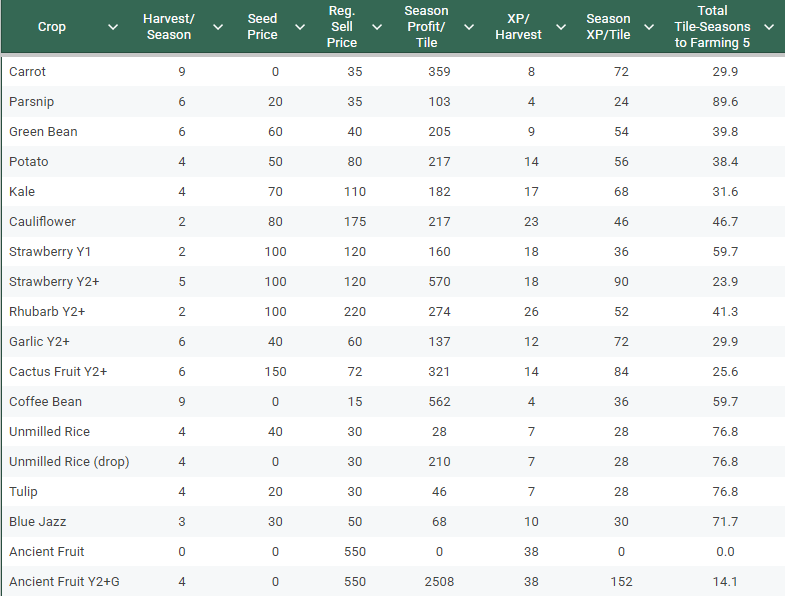The height and width of the screenshot is (596, 785).
Task: Select the Cactus Fruit Y2+ seed price 150
Action: pyautogui.click(x=274, y=372)
